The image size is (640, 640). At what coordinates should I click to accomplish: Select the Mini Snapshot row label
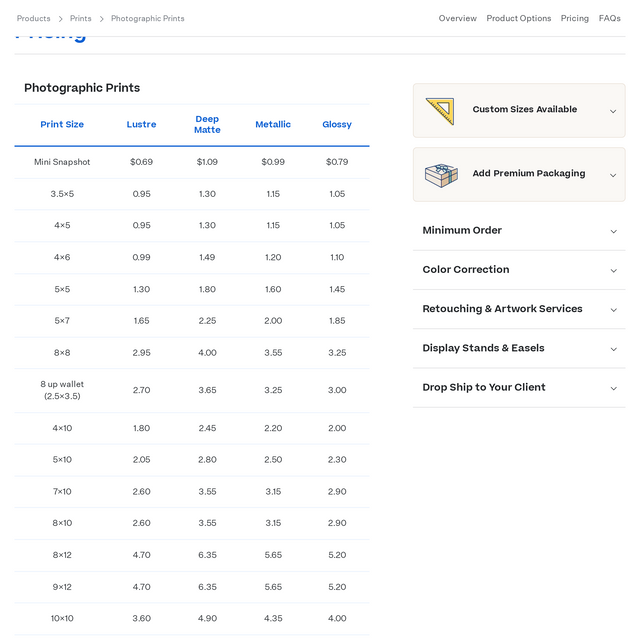(62, 162)
